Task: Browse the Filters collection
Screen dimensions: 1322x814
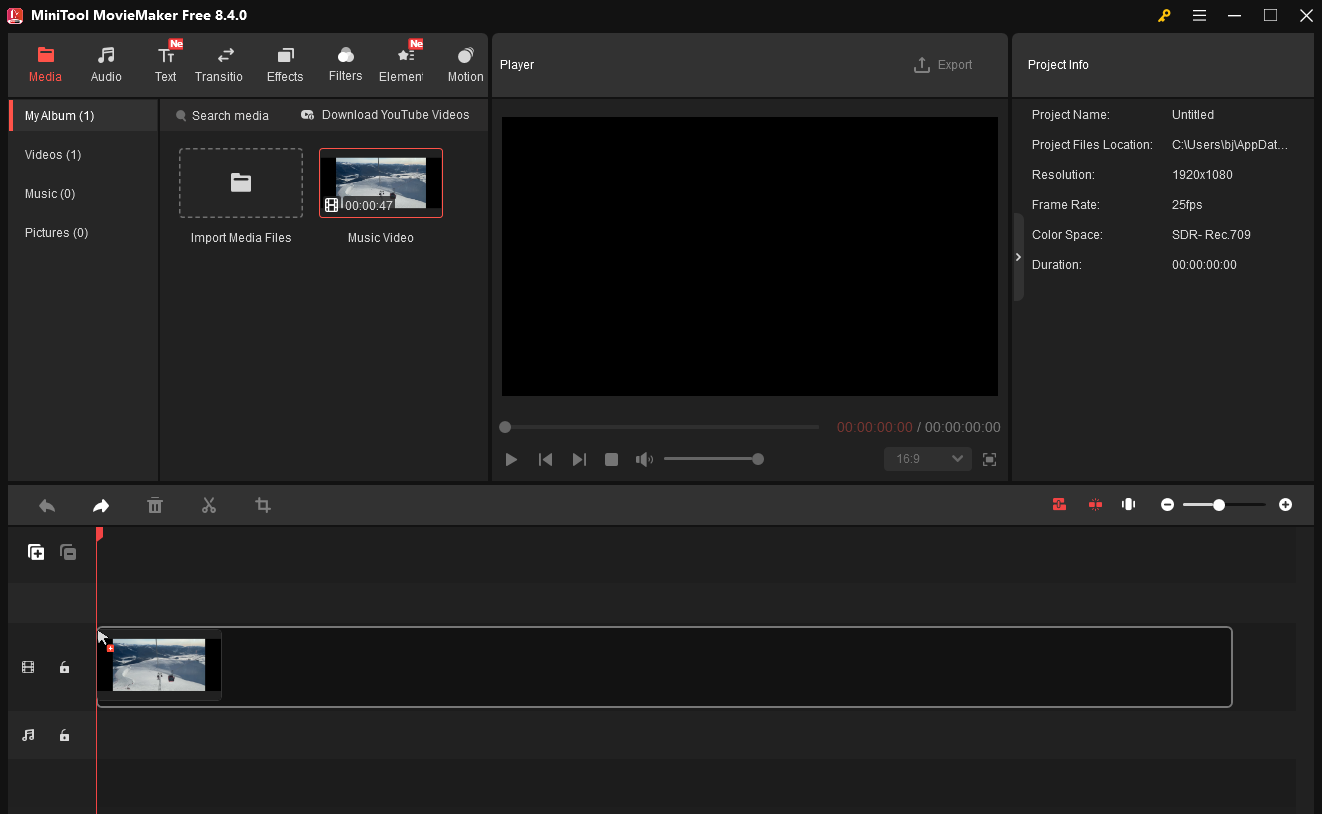Action: 345,63
